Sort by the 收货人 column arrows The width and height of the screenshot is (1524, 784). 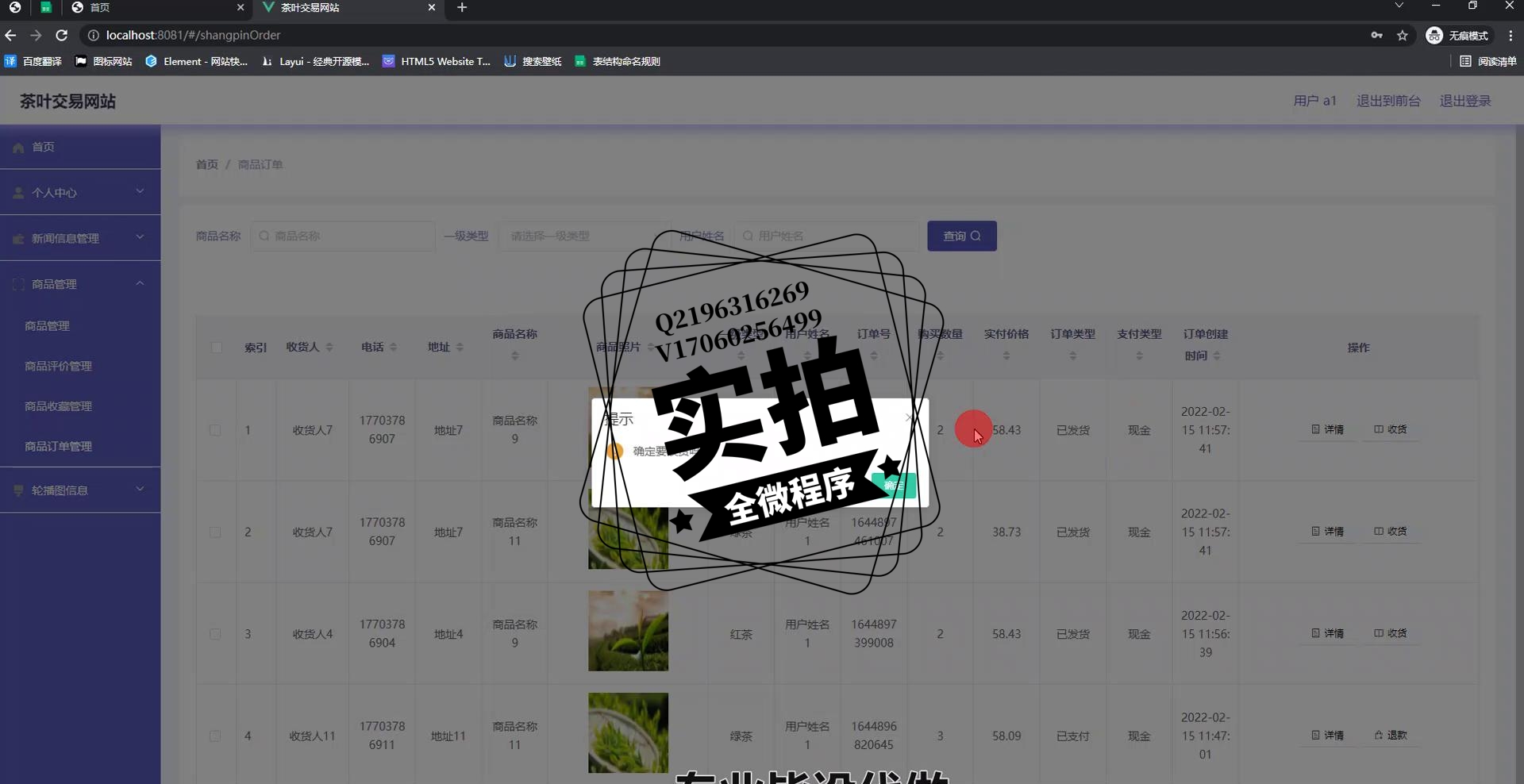point(329,348)
